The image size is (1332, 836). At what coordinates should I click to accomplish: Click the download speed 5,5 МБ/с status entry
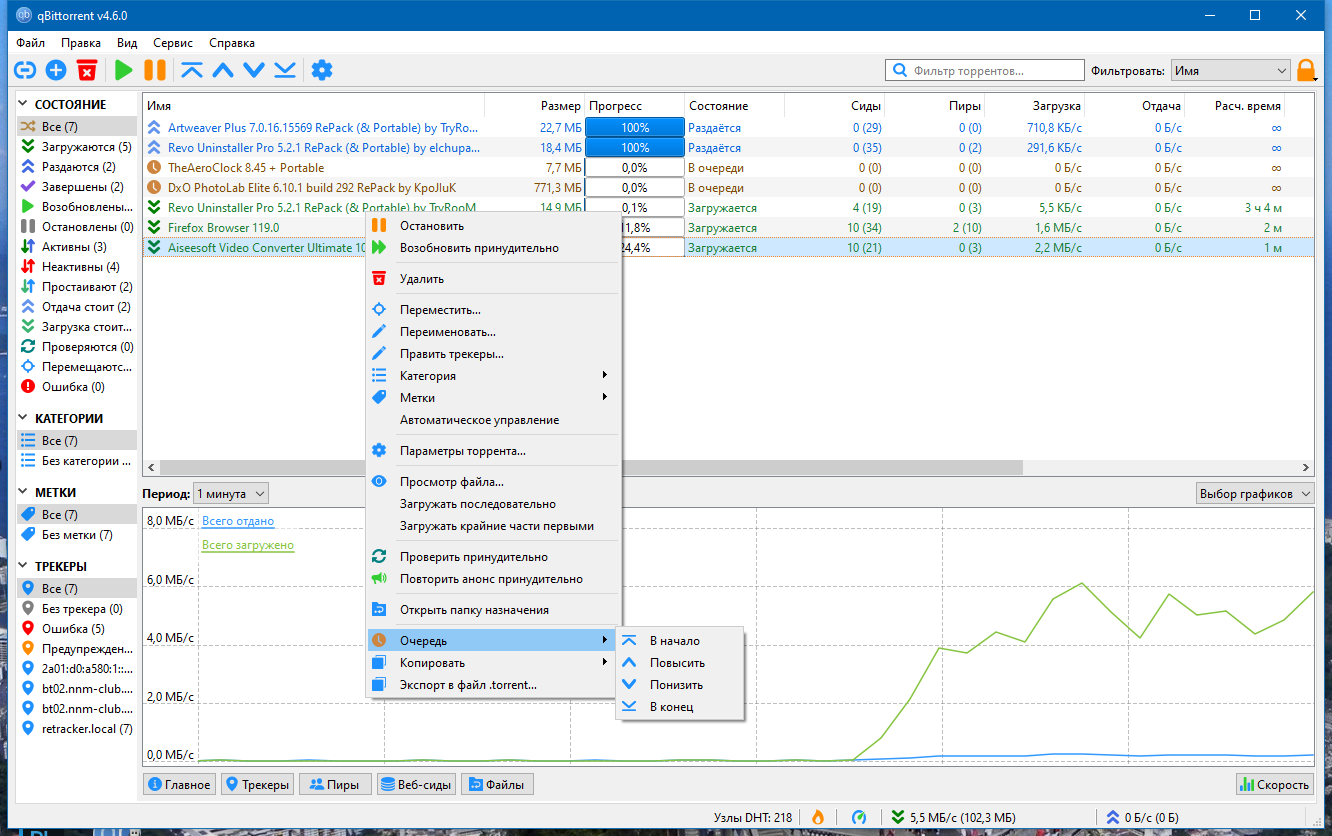(954, 816)
